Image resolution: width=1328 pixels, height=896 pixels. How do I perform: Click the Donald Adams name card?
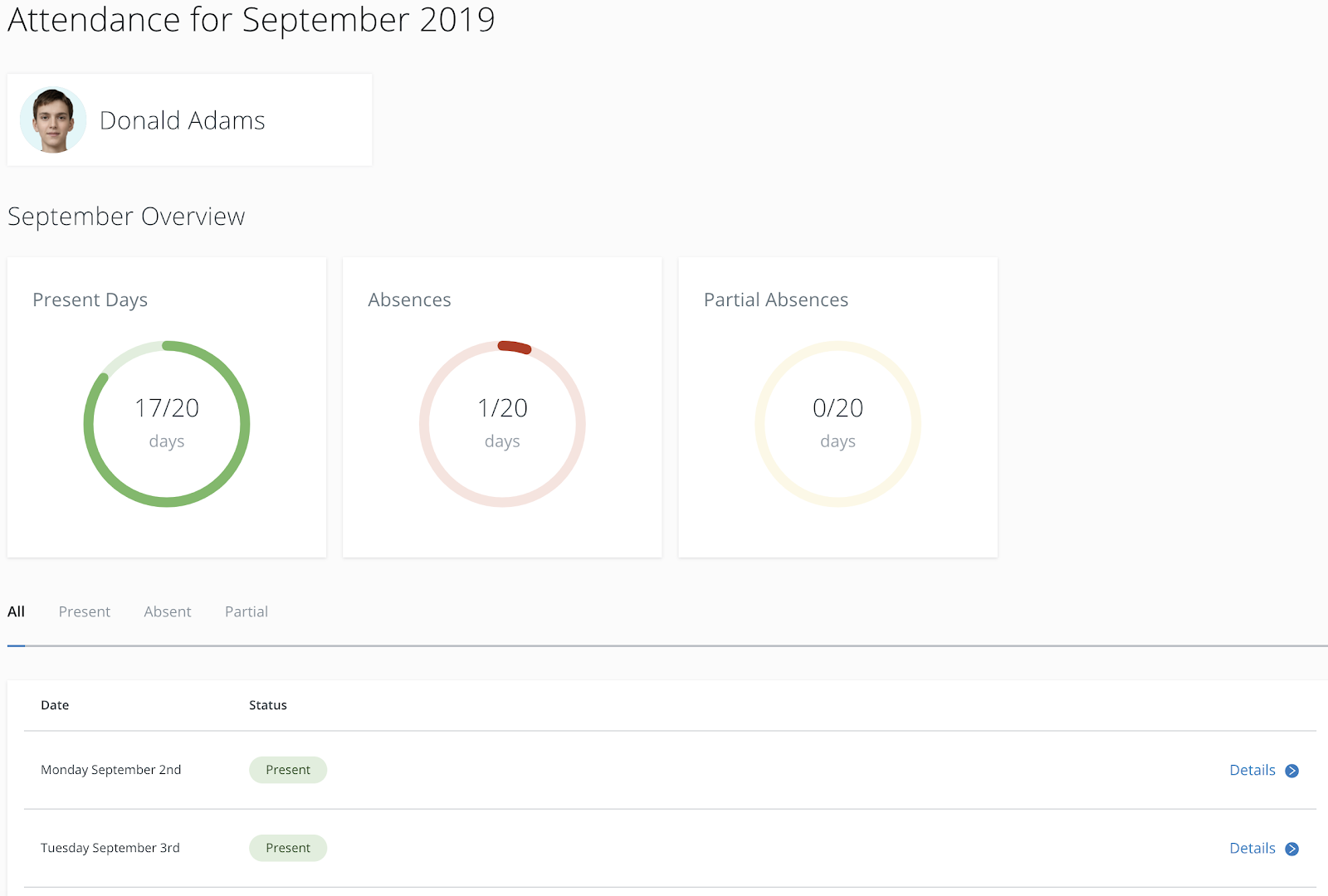coord(190,120)
